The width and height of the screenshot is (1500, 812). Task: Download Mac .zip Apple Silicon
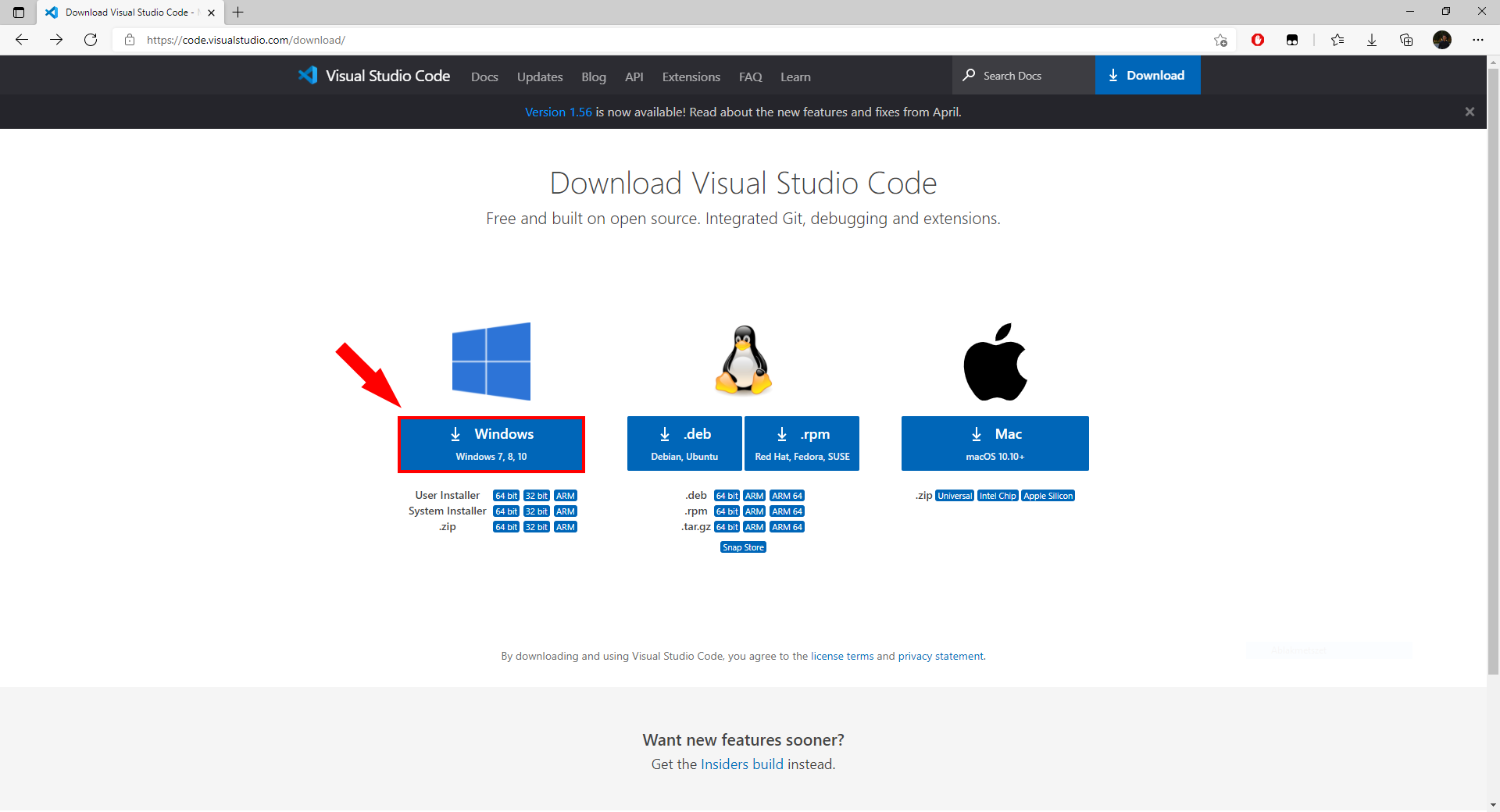(x=1048, y=496)
